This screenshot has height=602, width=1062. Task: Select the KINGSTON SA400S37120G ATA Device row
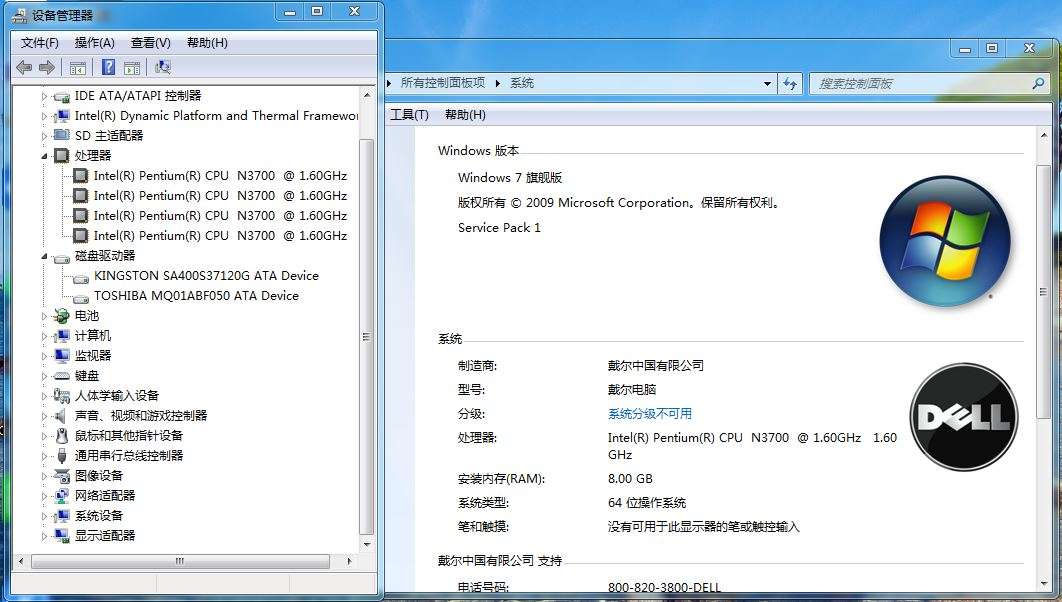206,276
